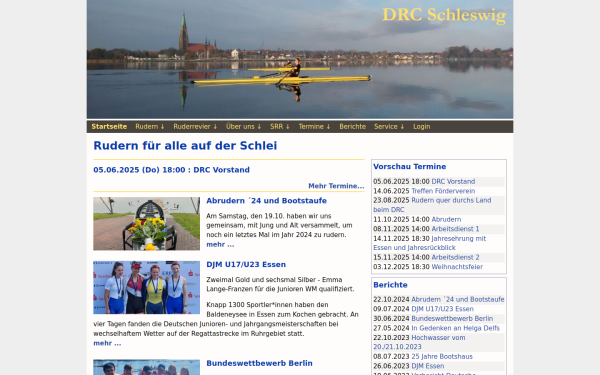
Task: Click the rowing banner image
Action: click(x=300, y=59)
